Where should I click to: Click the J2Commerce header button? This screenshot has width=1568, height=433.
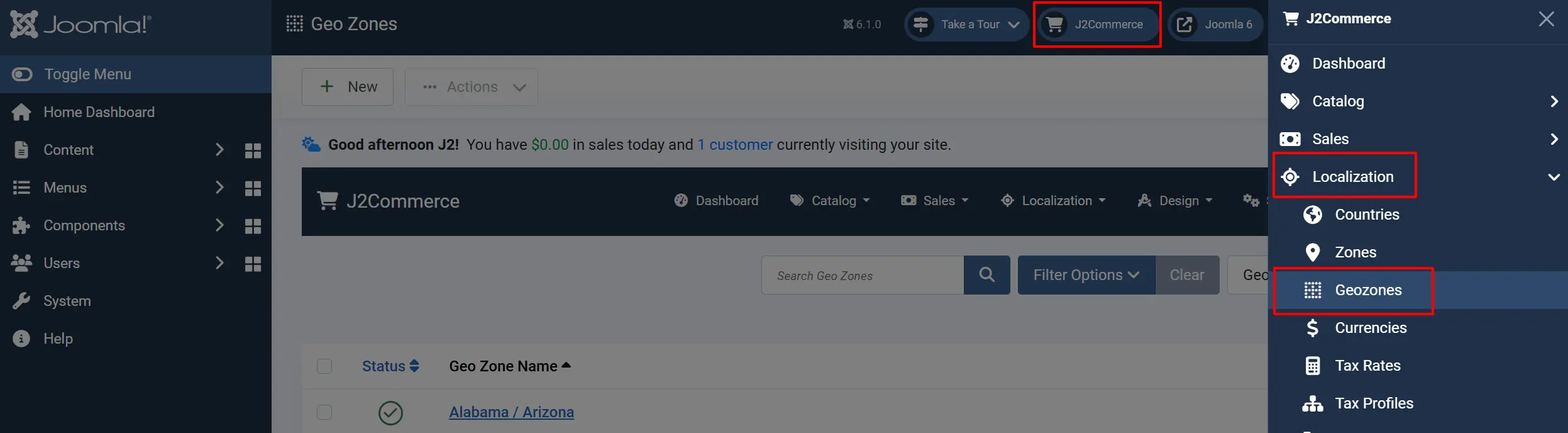coord(1098,25)
